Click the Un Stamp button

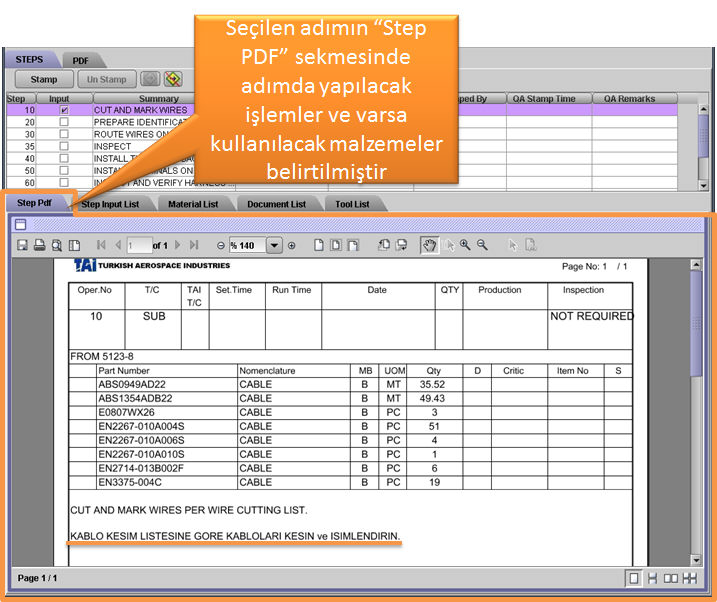click(107, 79)
